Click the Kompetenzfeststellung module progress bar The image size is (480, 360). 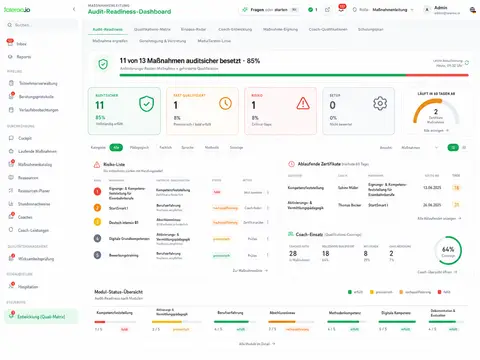[115, 322]
